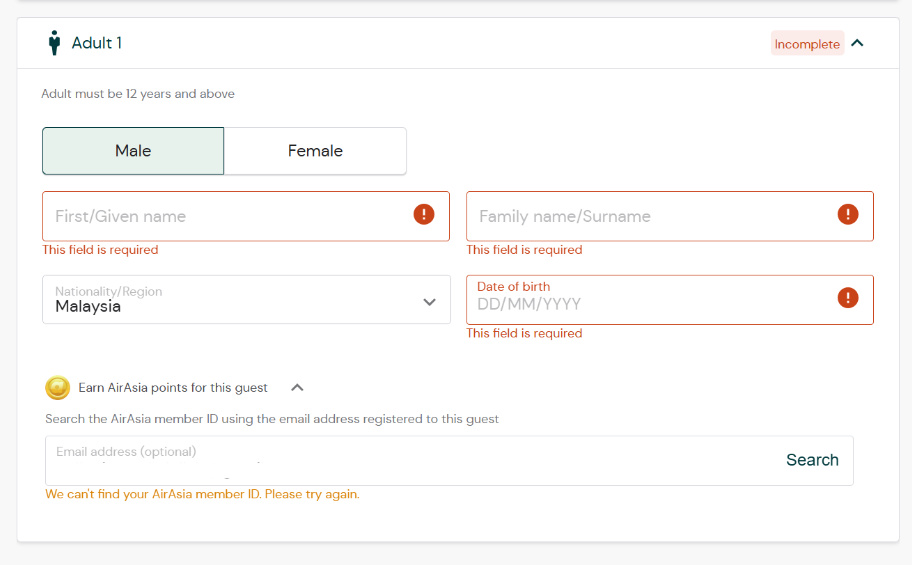Collapse the Adult 1 section with top chevron
This screenshot has width=912, height=565.
857,43
